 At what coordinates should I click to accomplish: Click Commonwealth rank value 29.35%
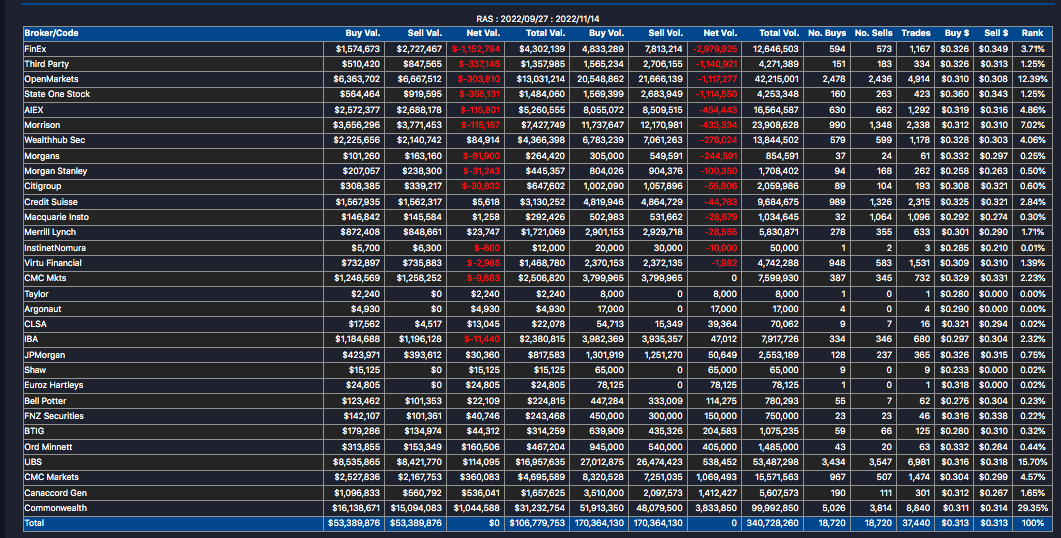click(x=1033, y=508)
